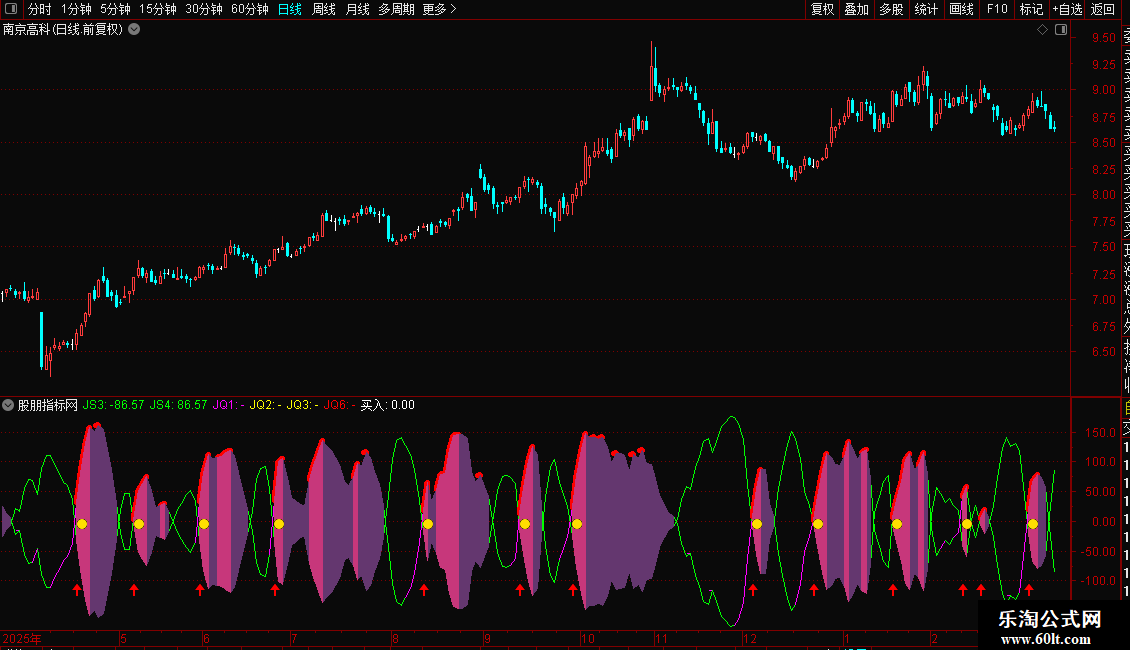Select the 30分钟 period tab

tap(204, 9)
